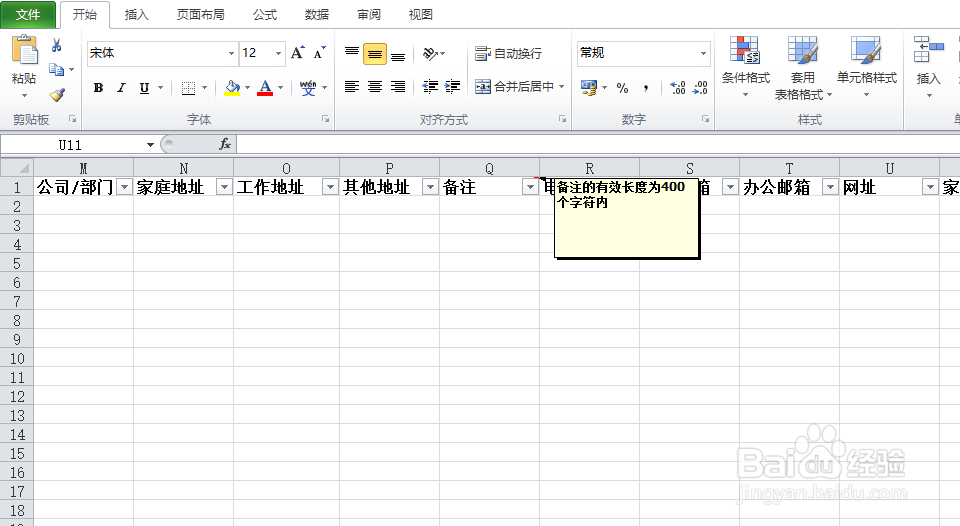
Task: Apply red font color
Action: click(265, 88)
